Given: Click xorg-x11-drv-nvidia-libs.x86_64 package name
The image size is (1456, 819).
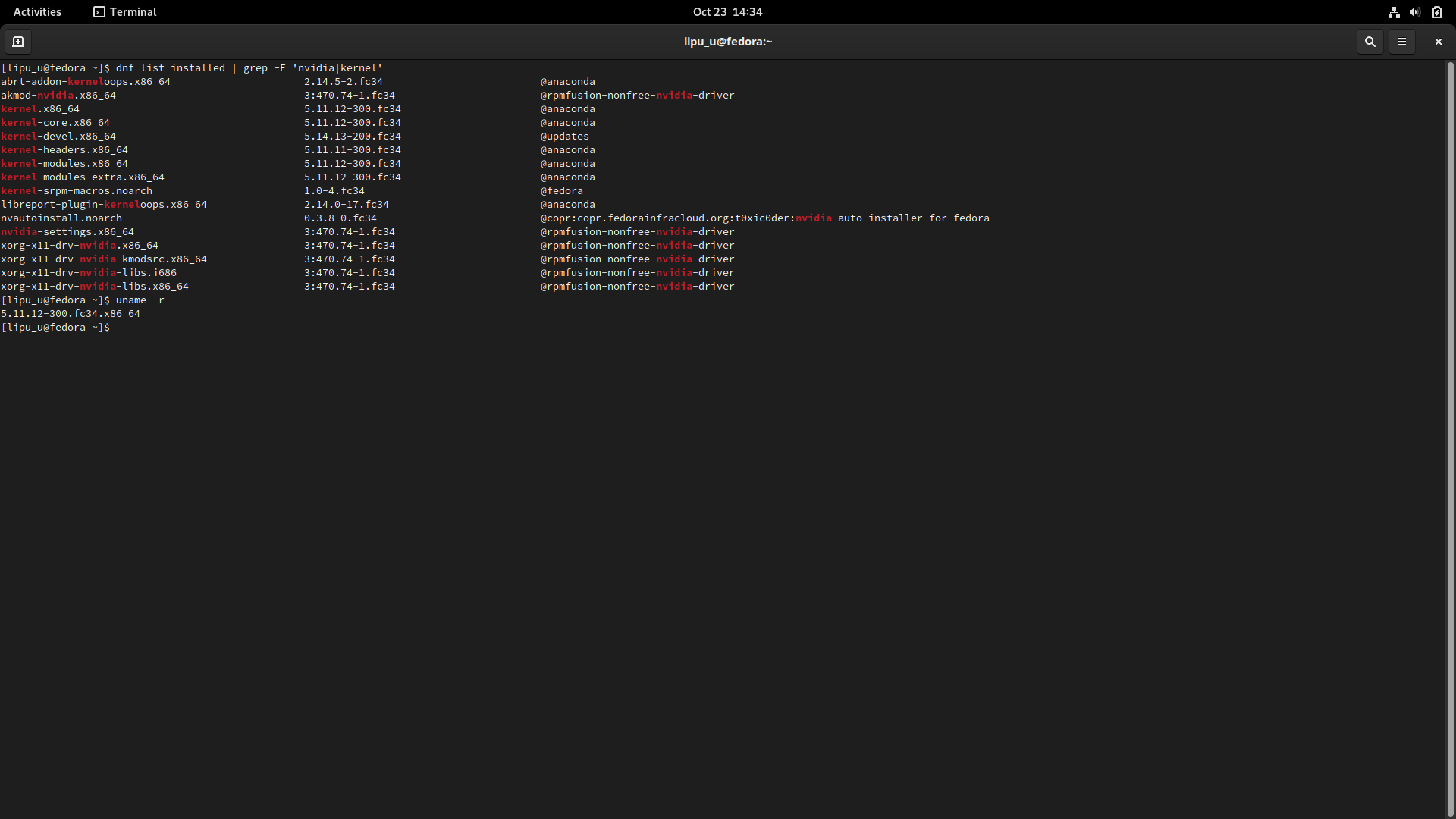Looking at the screenshot, I should tap(95, 287).
